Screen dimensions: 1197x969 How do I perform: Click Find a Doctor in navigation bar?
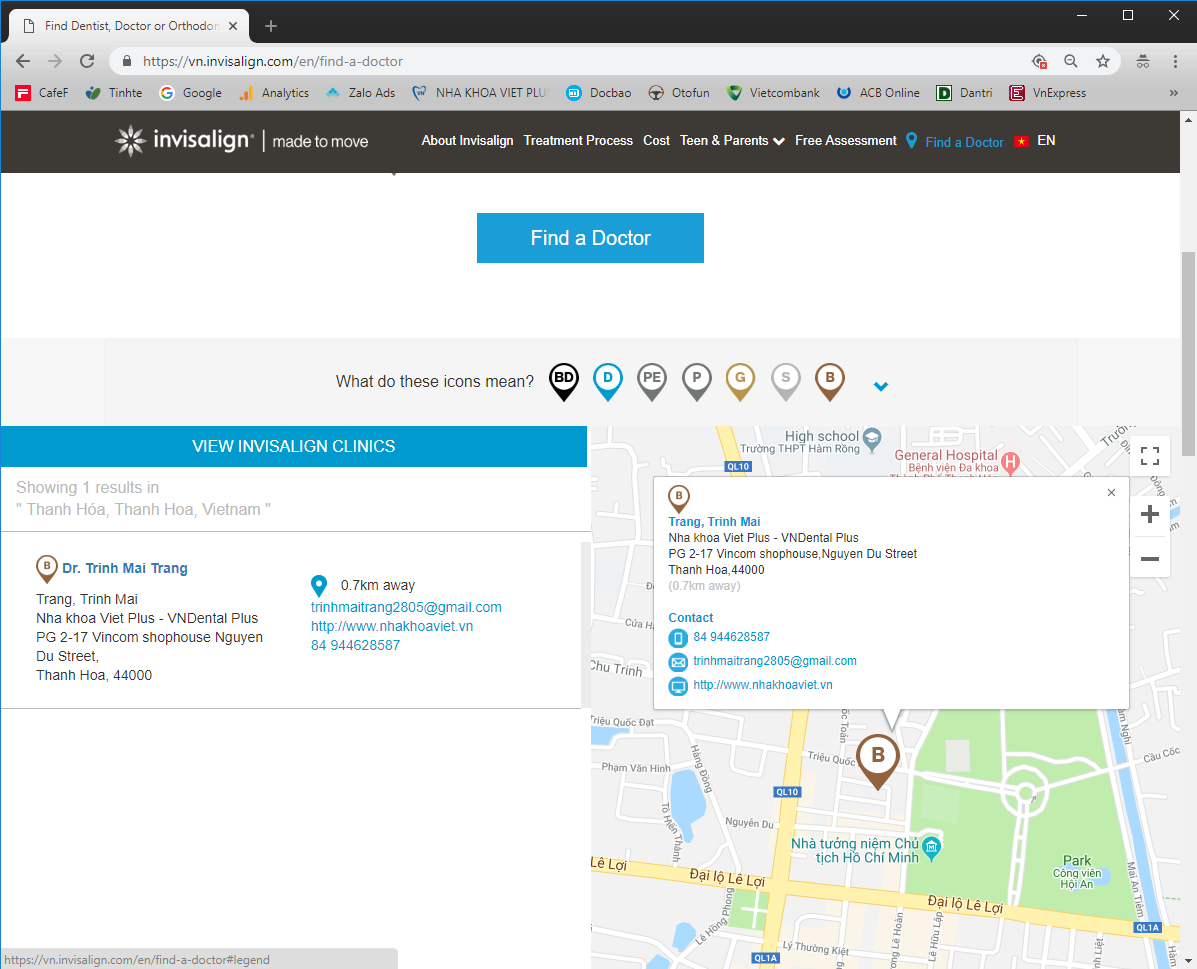[955, 141]
